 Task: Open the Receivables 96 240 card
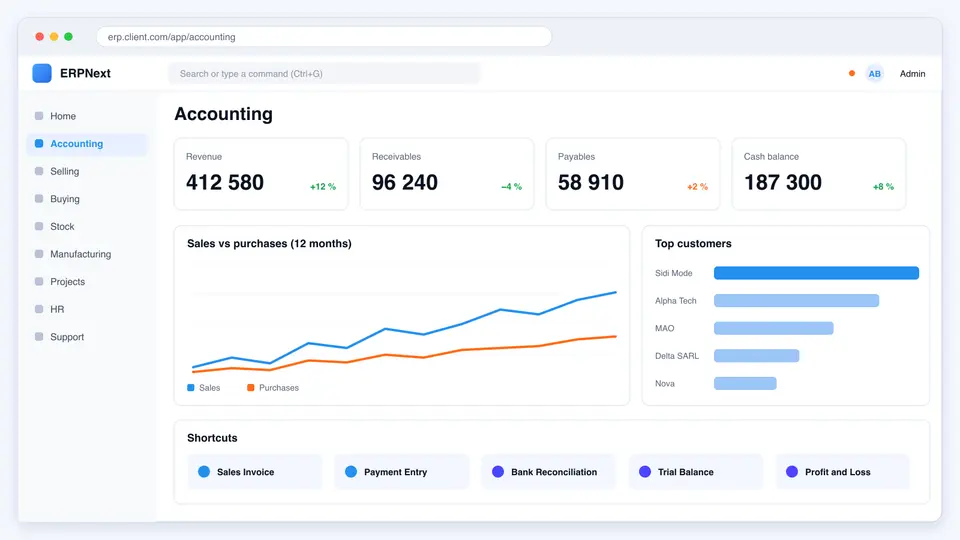point(447,174)
